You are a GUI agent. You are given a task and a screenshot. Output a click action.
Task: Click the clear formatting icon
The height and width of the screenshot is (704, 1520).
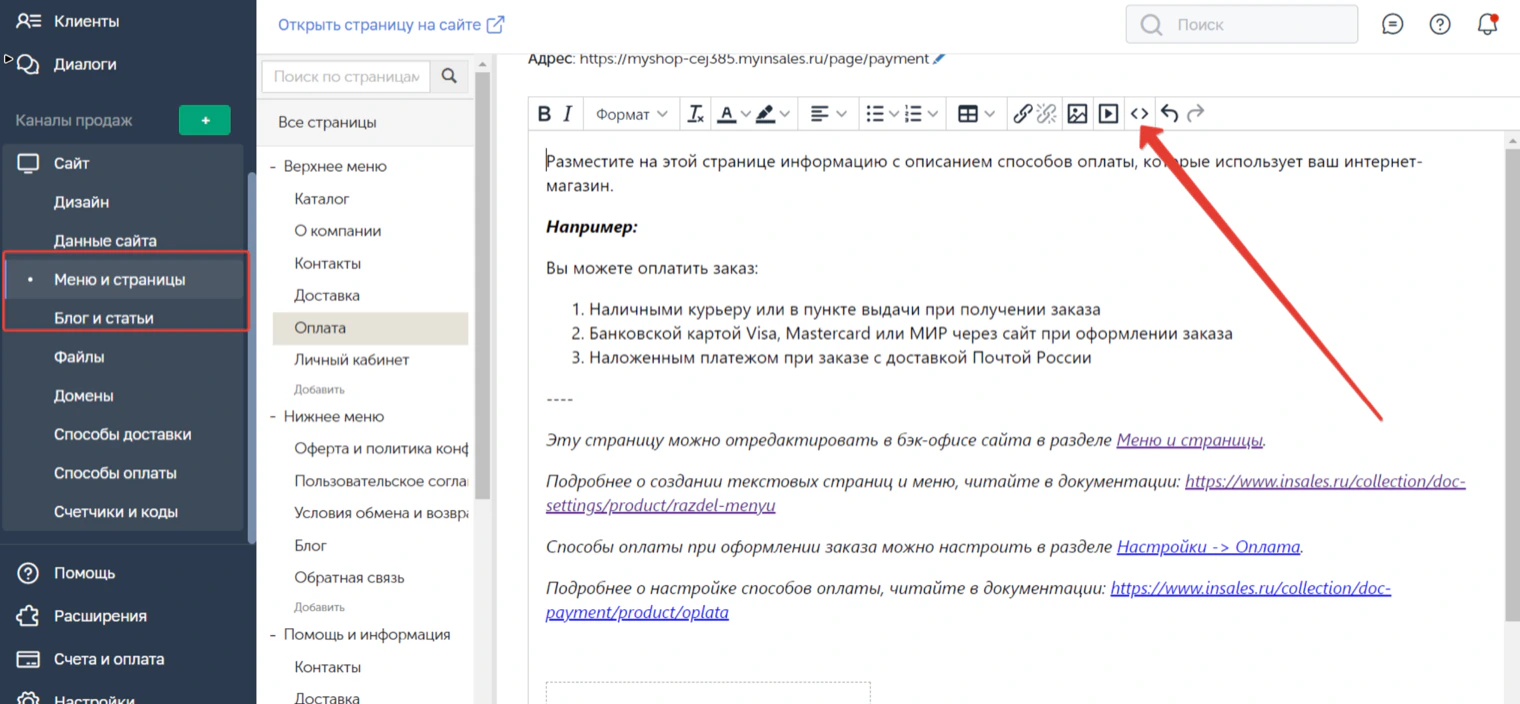tap(696, 114)
